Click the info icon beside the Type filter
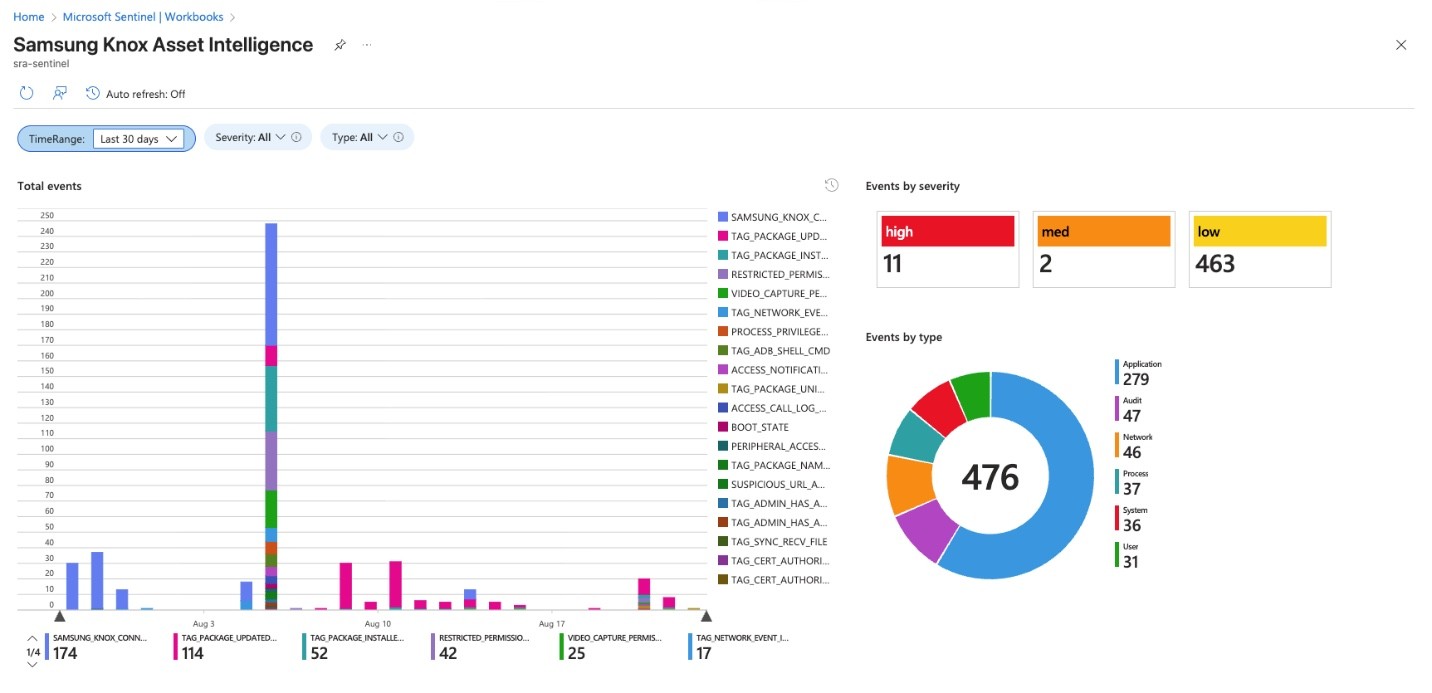 [x=398, y=137]
